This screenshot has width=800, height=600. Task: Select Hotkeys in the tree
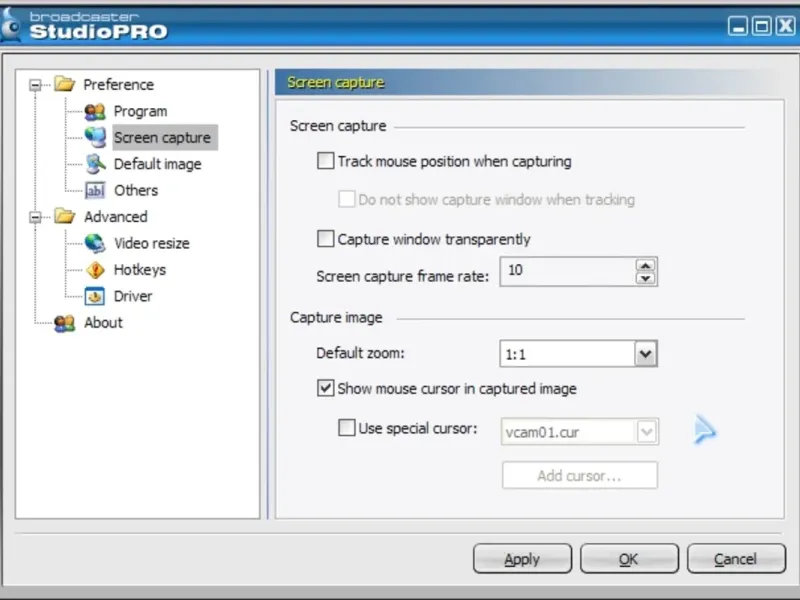(140, 269)
